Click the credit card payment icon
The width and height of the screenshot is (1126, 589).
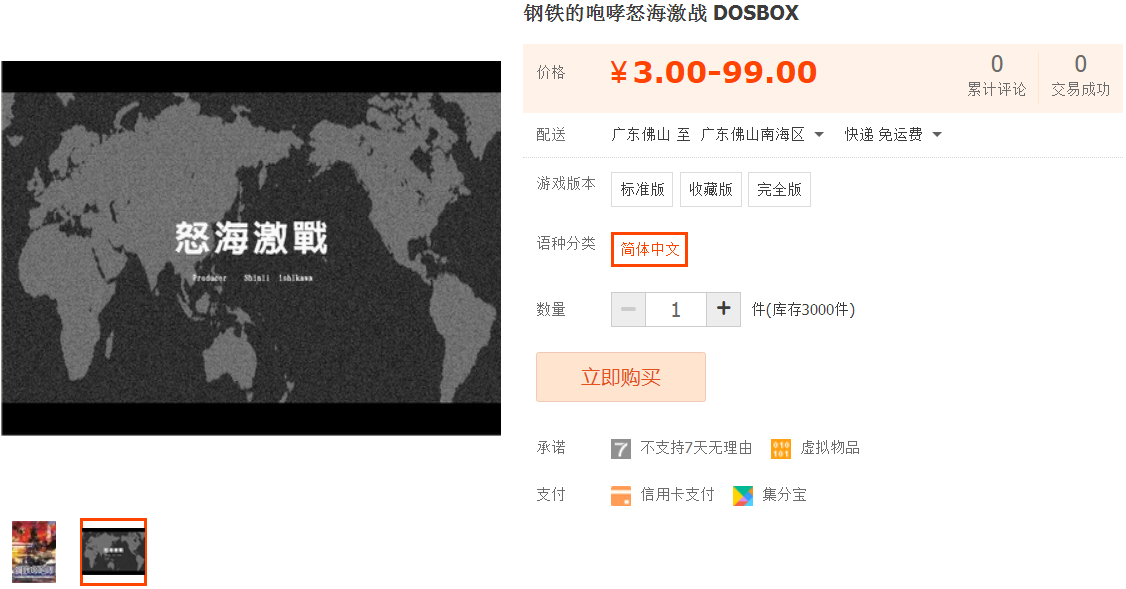point(620,496)
